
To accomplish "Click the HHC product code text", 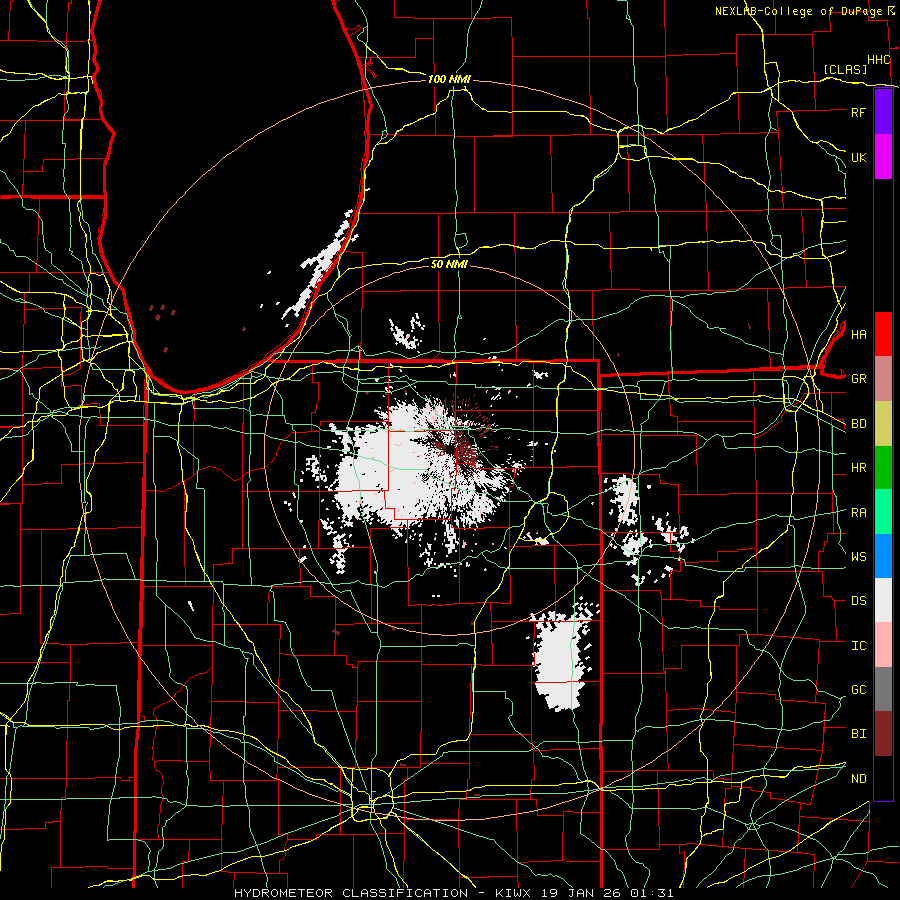I will pyautogui.click(x=878, y=60).
